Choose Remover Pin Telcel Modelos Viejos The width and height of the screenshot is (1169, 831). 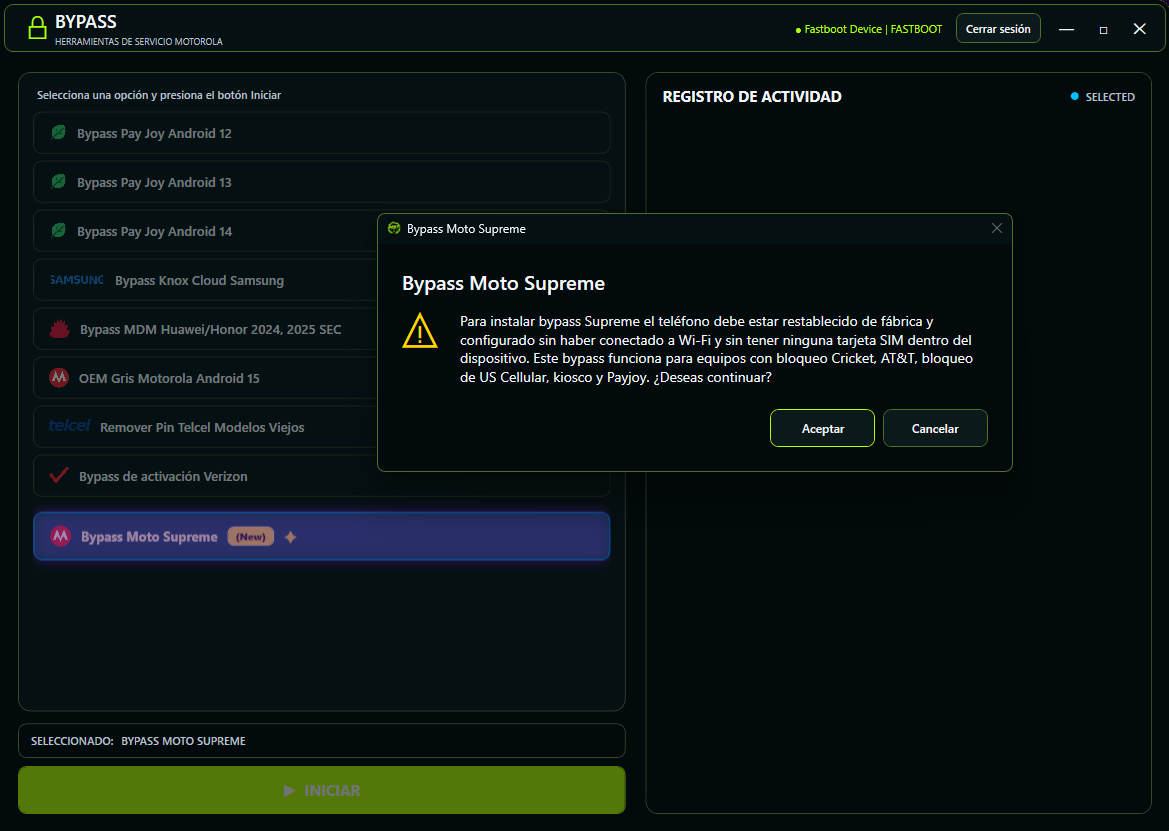[205, 427]
